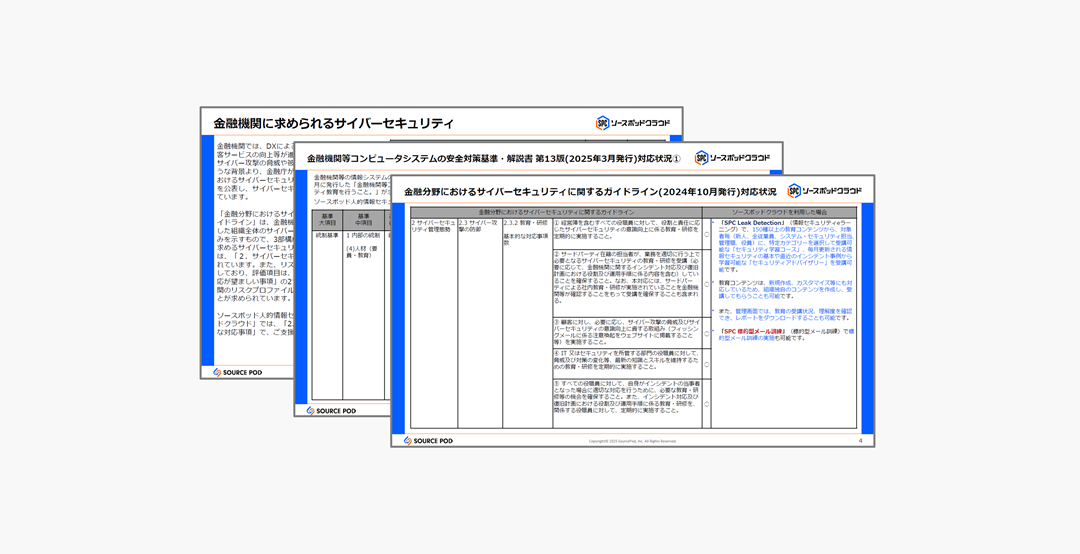Click the front slide title 金融分野におけるサイバーセキュリティに関するガイドライン
The height and width of the screenshot is (554, 1080).
pos(530,192)
